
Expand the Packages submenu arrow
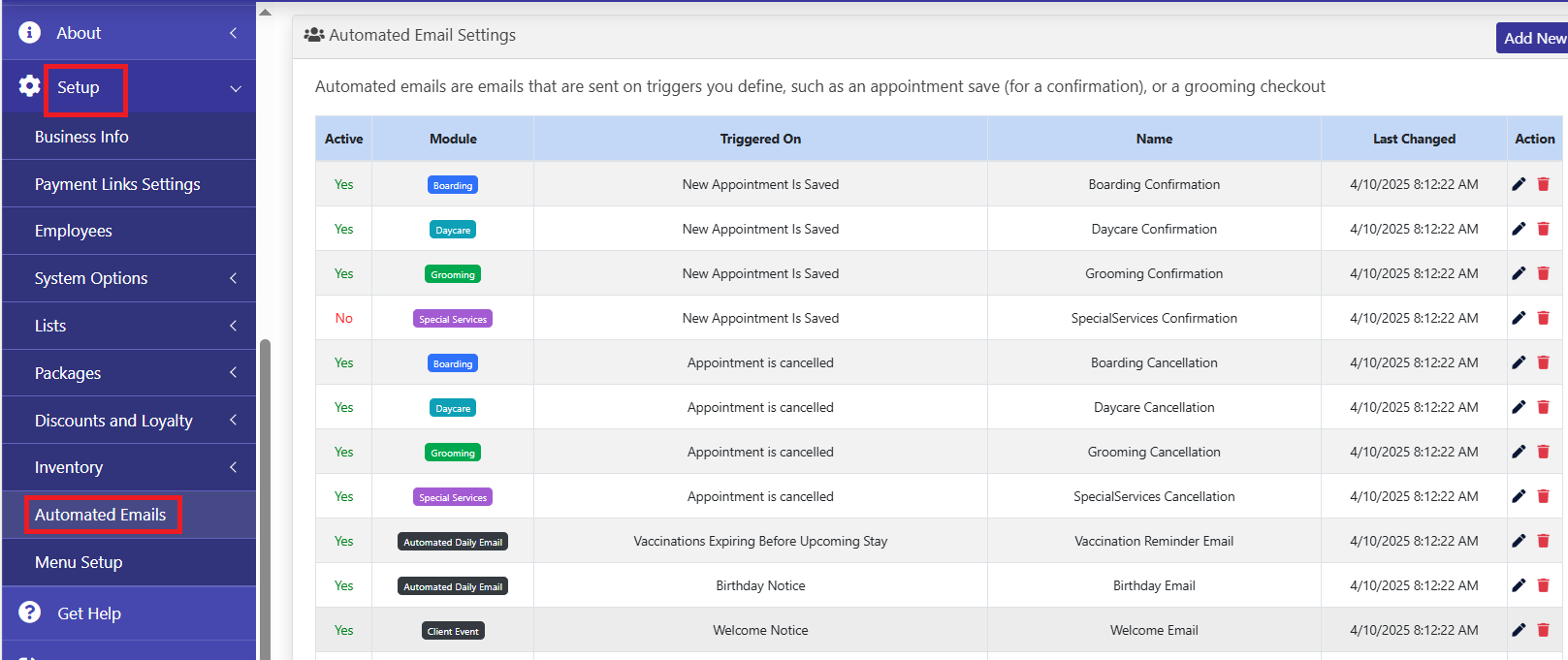[x=234, y=372]
